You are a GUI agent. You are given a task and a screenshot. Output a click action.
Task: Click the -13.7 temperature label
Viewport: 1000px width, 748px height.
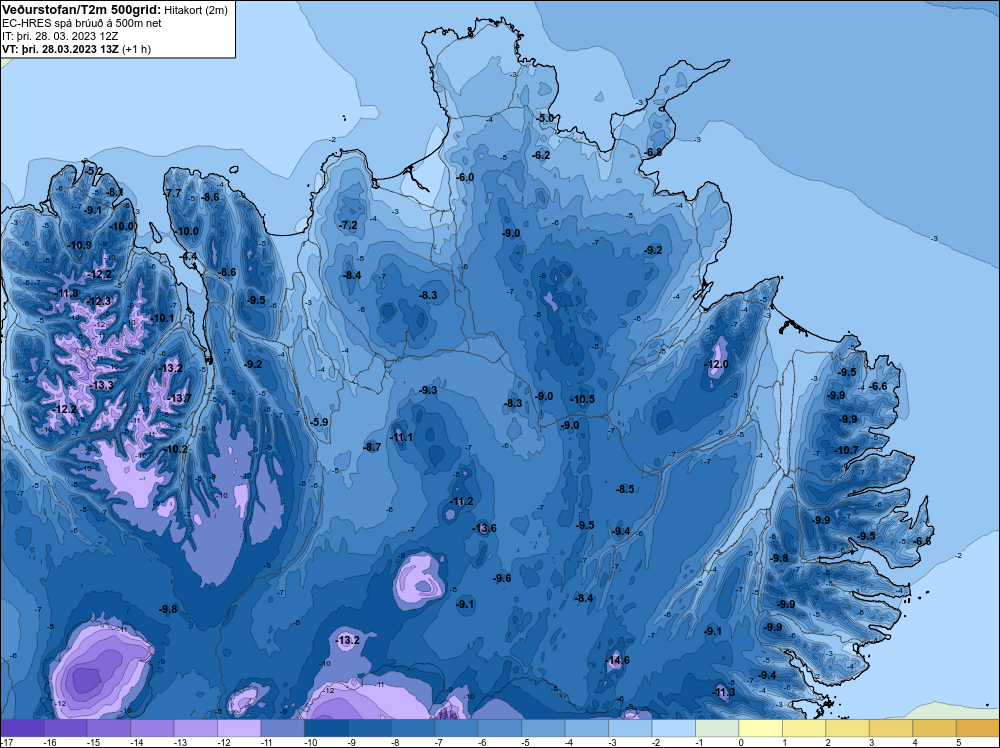pyautogui.click(x=179, y=399)
